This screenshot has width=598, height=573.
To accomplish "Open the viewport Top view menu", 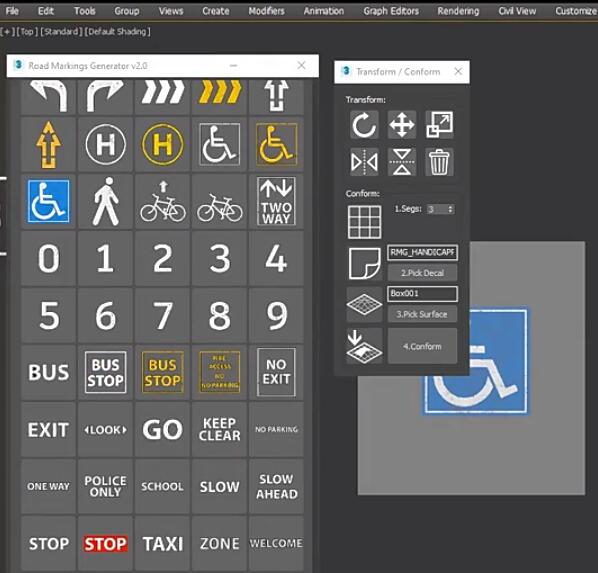I will click(x=27, y=31).
